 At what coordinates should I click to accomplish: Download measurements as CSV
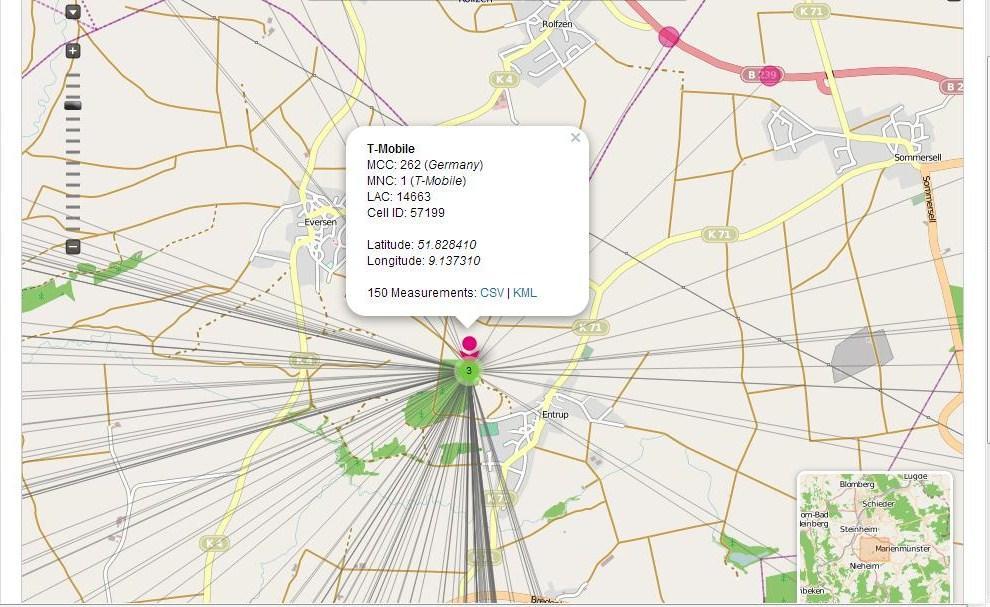coord(492,292)
